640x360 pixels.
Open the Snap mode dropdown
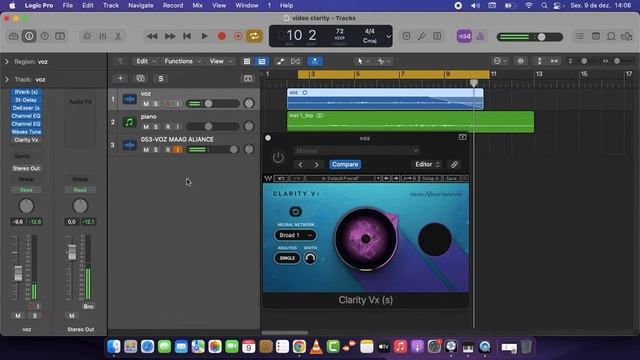click(500, 61)
